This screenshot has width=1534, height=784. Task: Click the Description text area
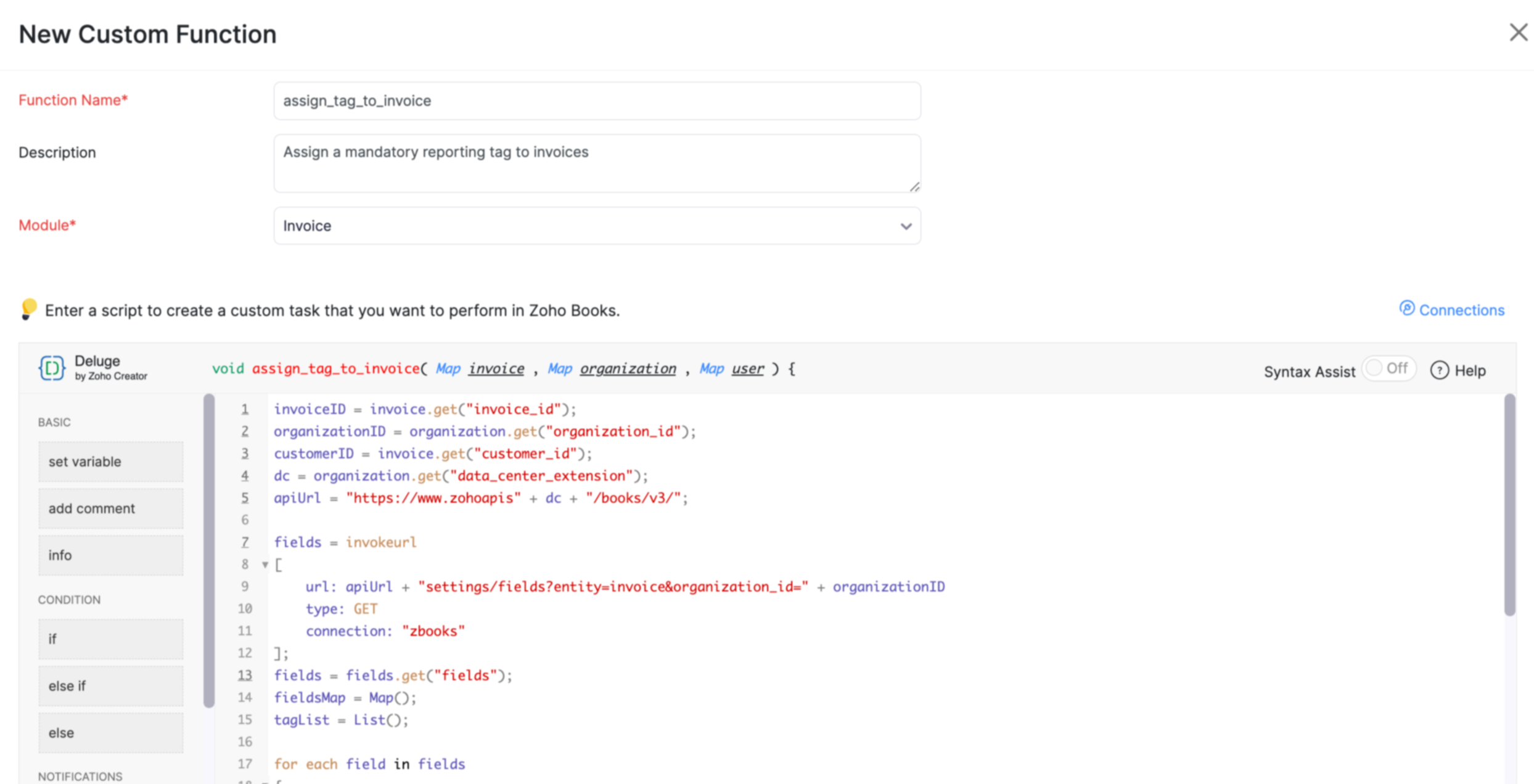click(x=597, y=163)
